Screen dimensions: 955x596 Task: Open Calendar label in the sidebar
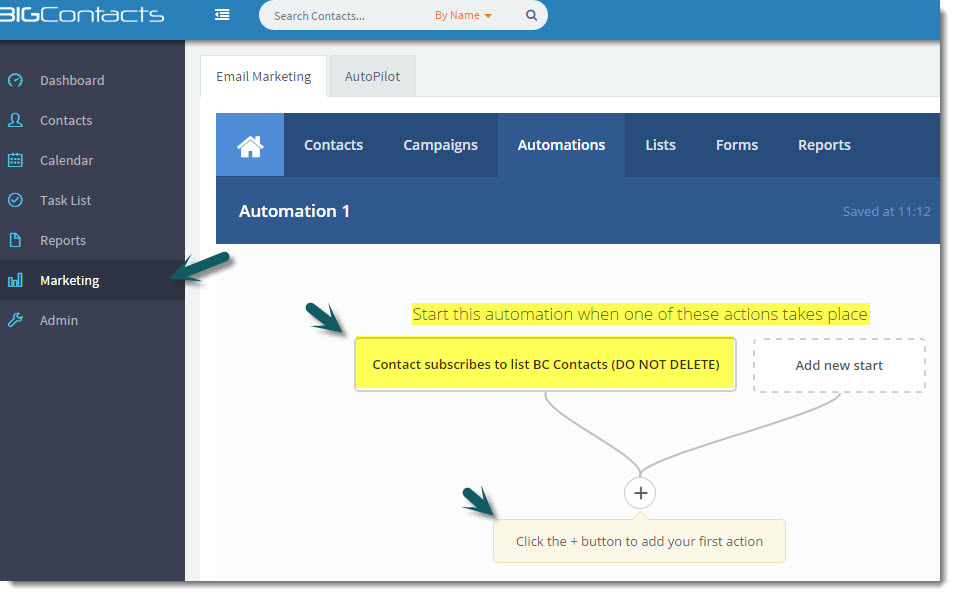click(66, 161)
